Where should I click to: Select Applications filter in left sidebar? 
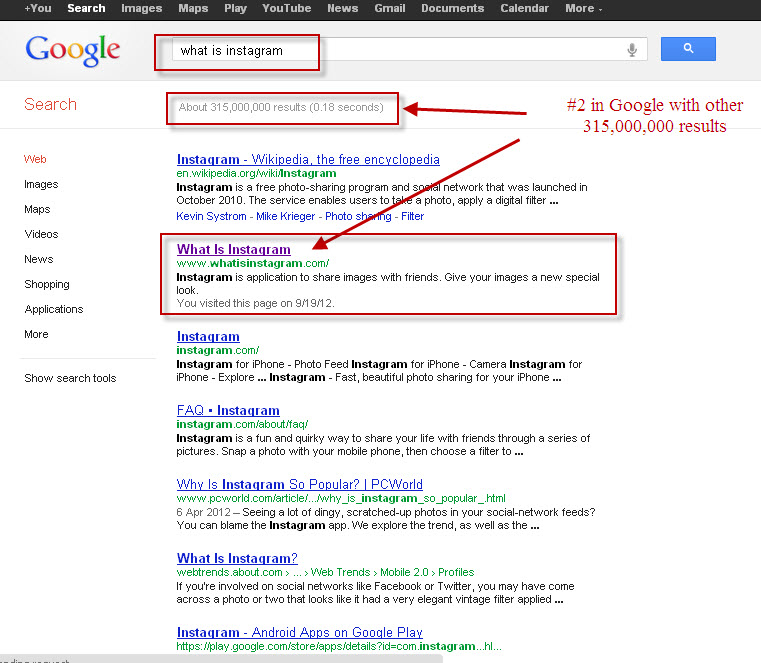[54, 309]
